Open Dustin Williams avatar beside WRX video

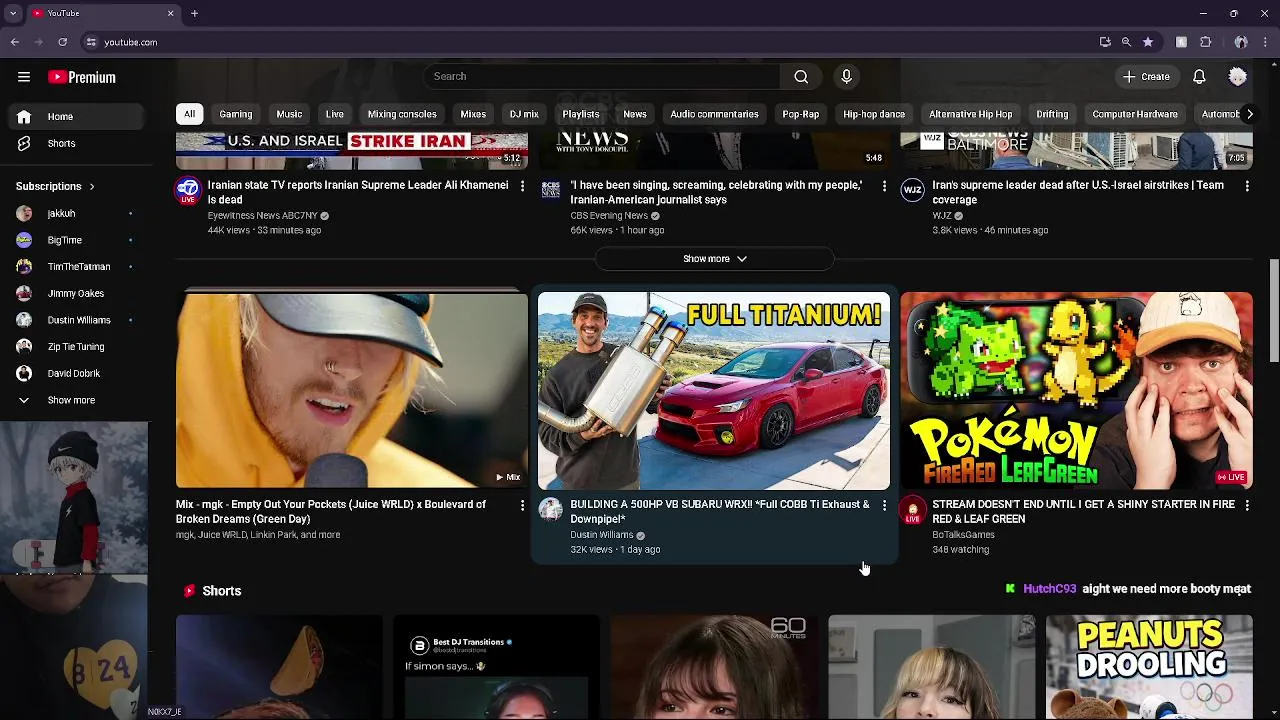tap(550, 509)
